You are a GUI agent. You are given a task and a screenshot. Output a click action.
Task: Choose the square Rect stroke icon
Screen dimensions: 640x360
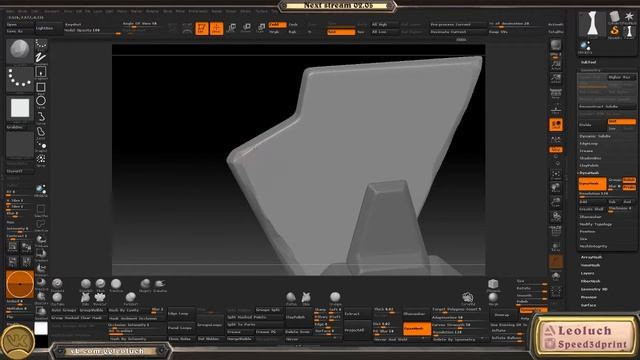(41, 87)
